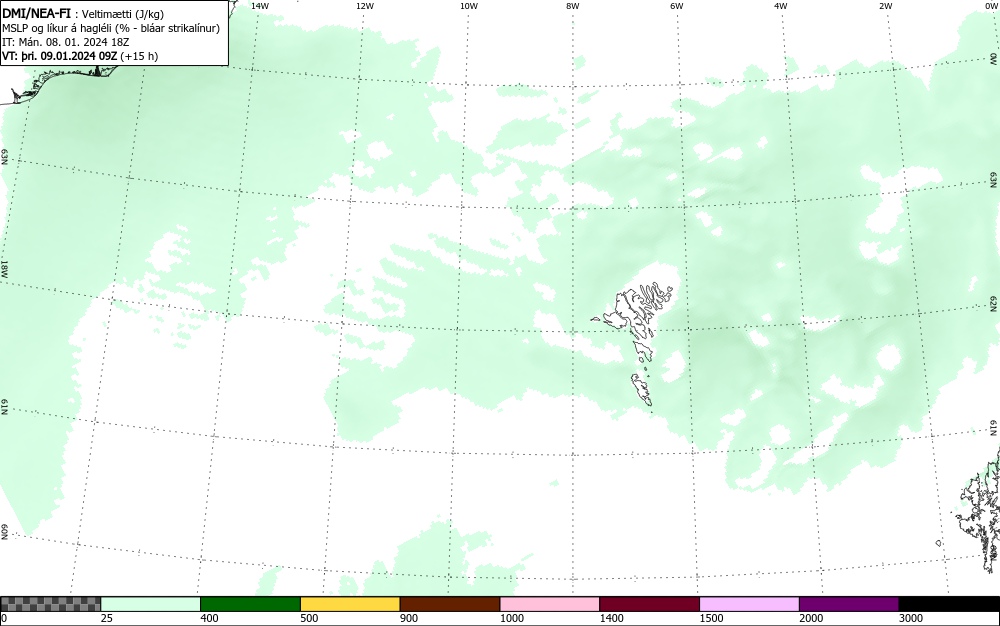Click the legend value 1000
Viewport: 1000px width, 626px height.
pyautogui.click(x=511, y=618)
